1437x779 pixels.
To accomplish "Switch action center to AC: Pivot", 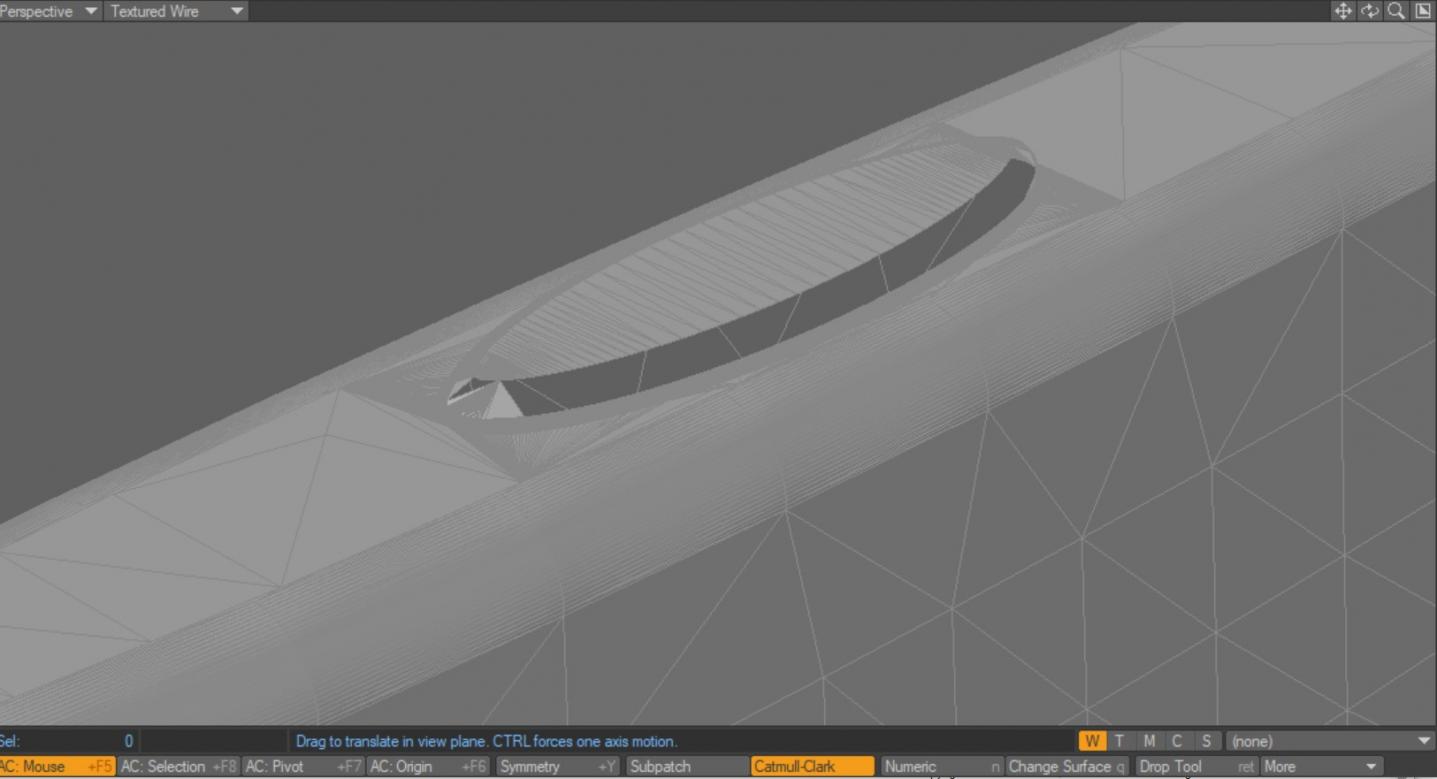I will pyautogui.click(x=303, y=767).
